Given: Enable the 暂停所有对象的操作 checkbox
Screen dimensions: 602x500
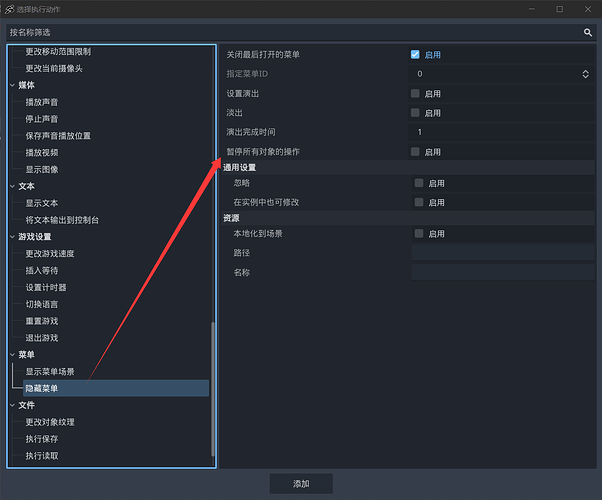Looking at the screenshot, I should [415, 152].
